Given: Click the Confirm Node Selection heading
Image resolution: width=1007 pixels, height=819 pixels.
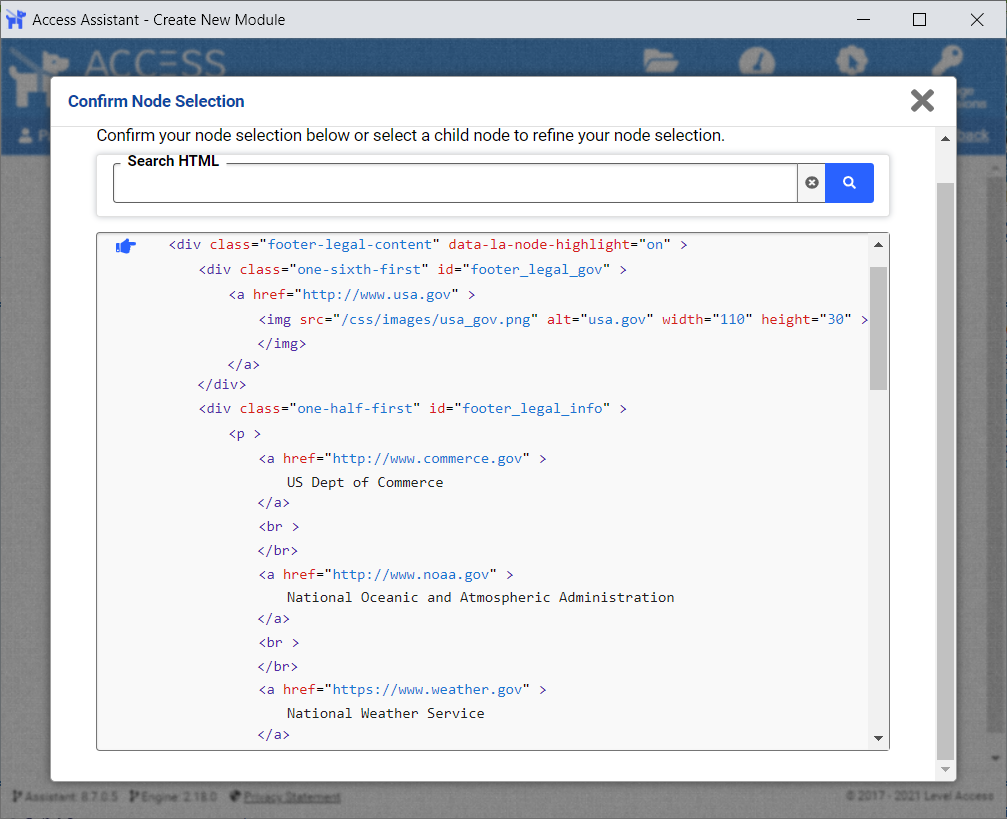Looking at the screenshot, I should pos(156,101).
